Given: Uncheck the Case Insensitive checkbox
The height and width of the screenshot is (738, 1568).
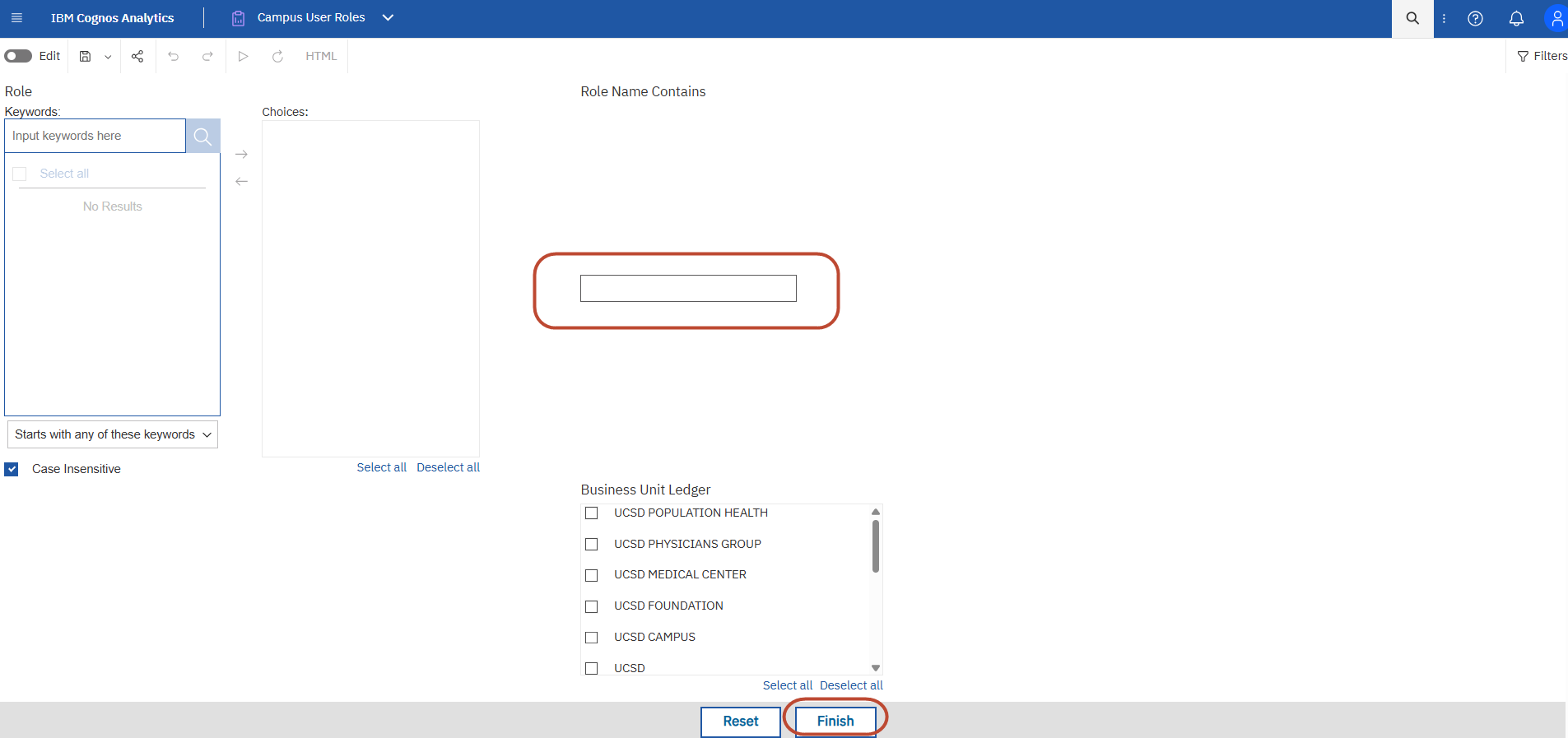Looking at the screenshot, I should 12,469.
